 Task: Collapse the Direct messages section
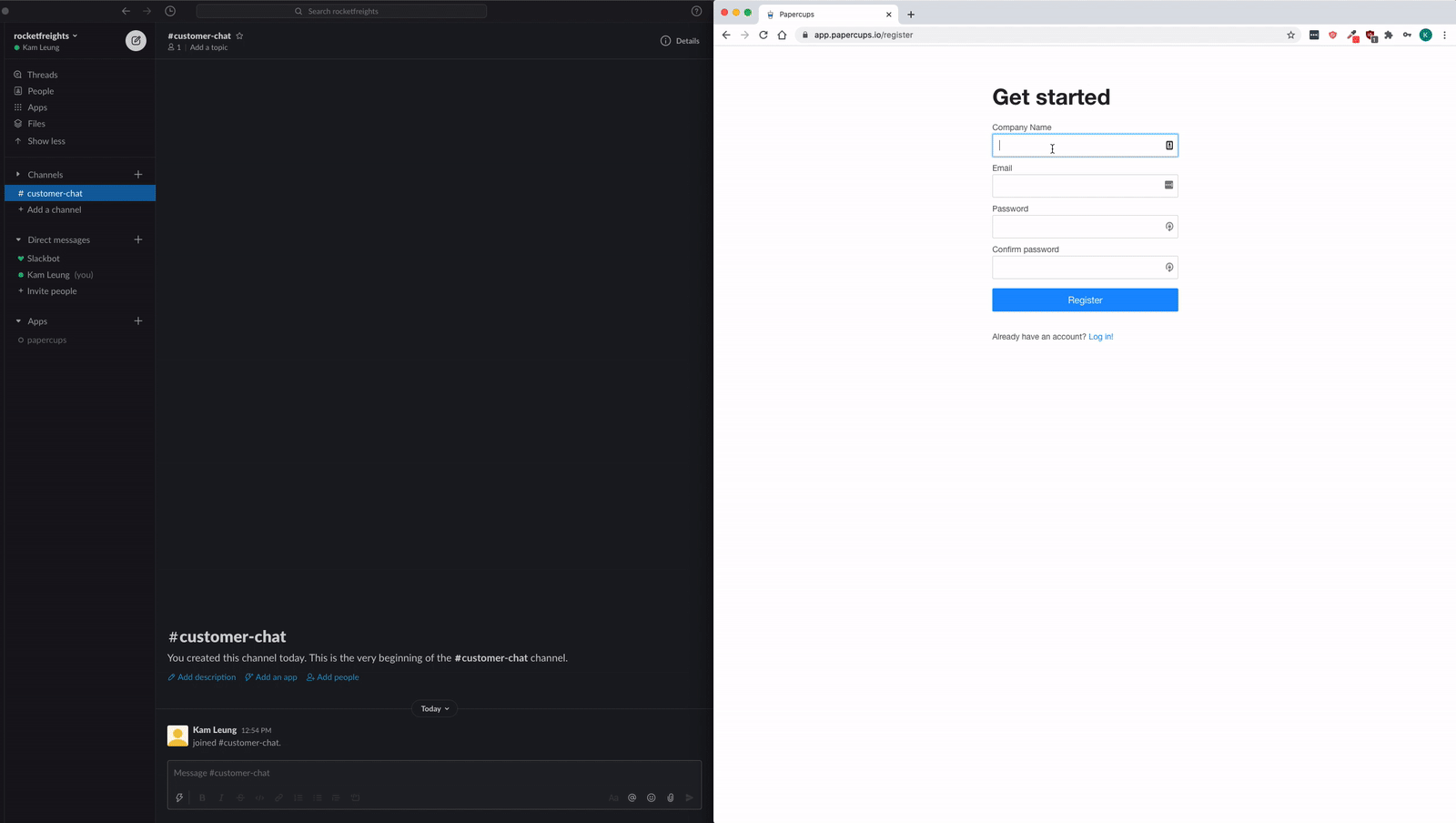point(17,239)
